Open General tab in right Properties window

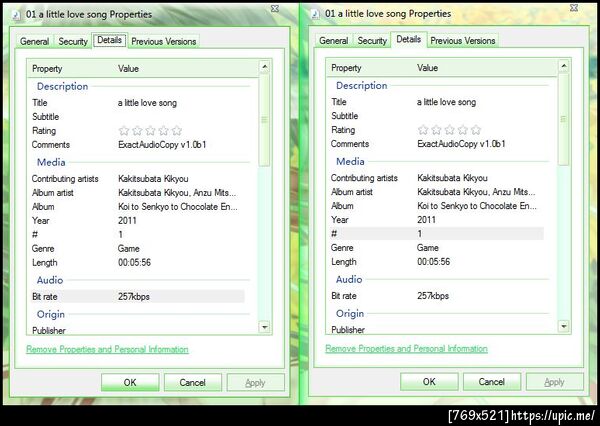coord(334,41)
